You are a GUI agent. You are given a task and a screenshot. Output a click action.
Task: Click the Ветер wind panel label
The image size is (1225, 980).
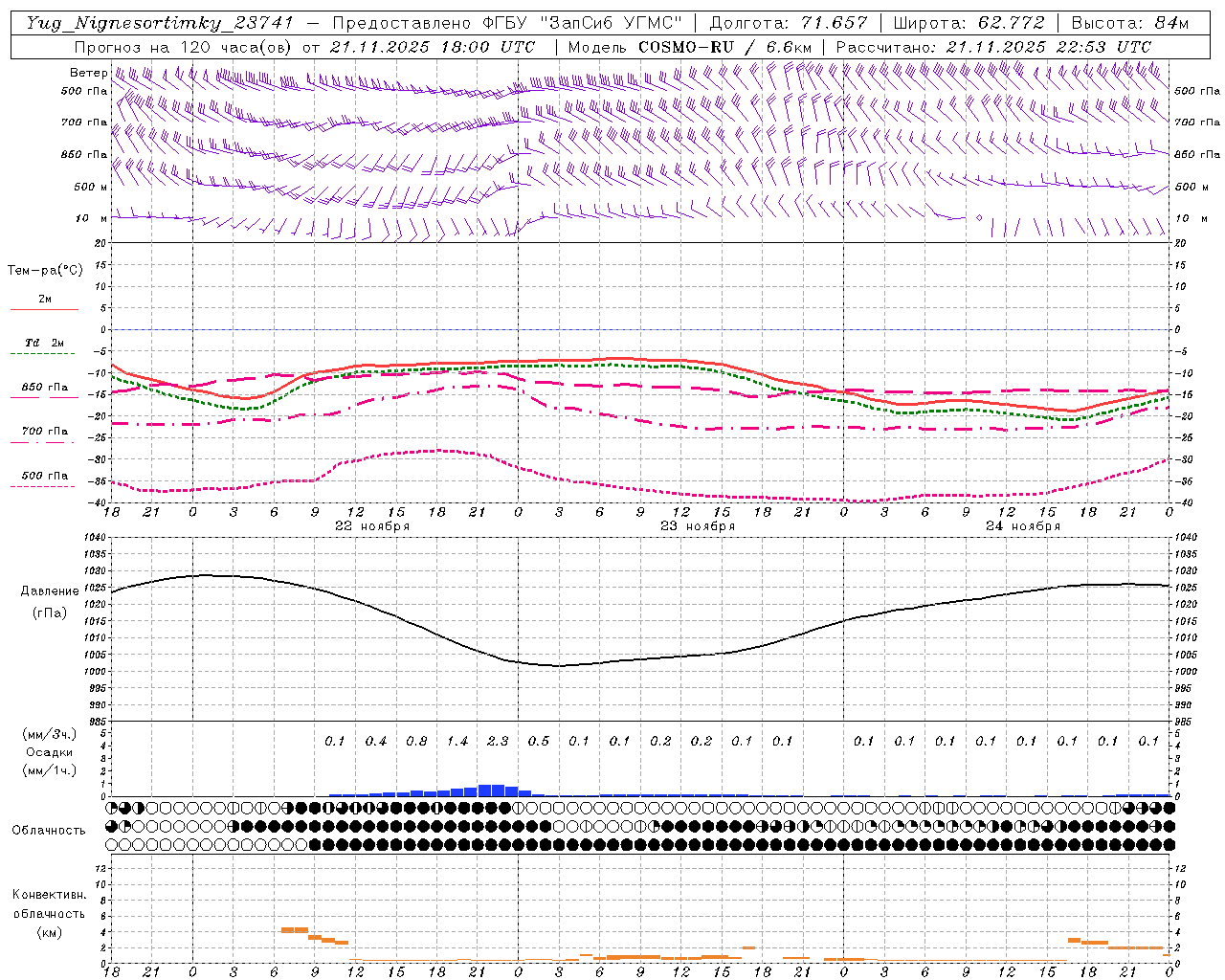pyautogui.click(x=88, y=73)
